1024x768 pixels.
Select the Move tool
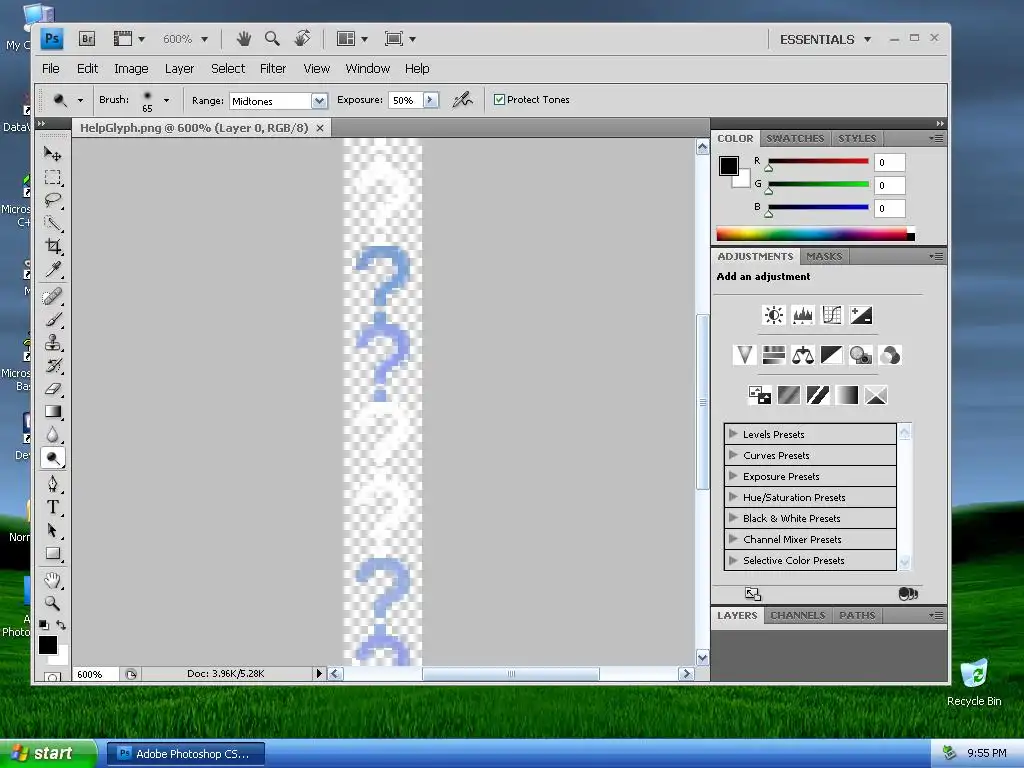click(52, 153)
